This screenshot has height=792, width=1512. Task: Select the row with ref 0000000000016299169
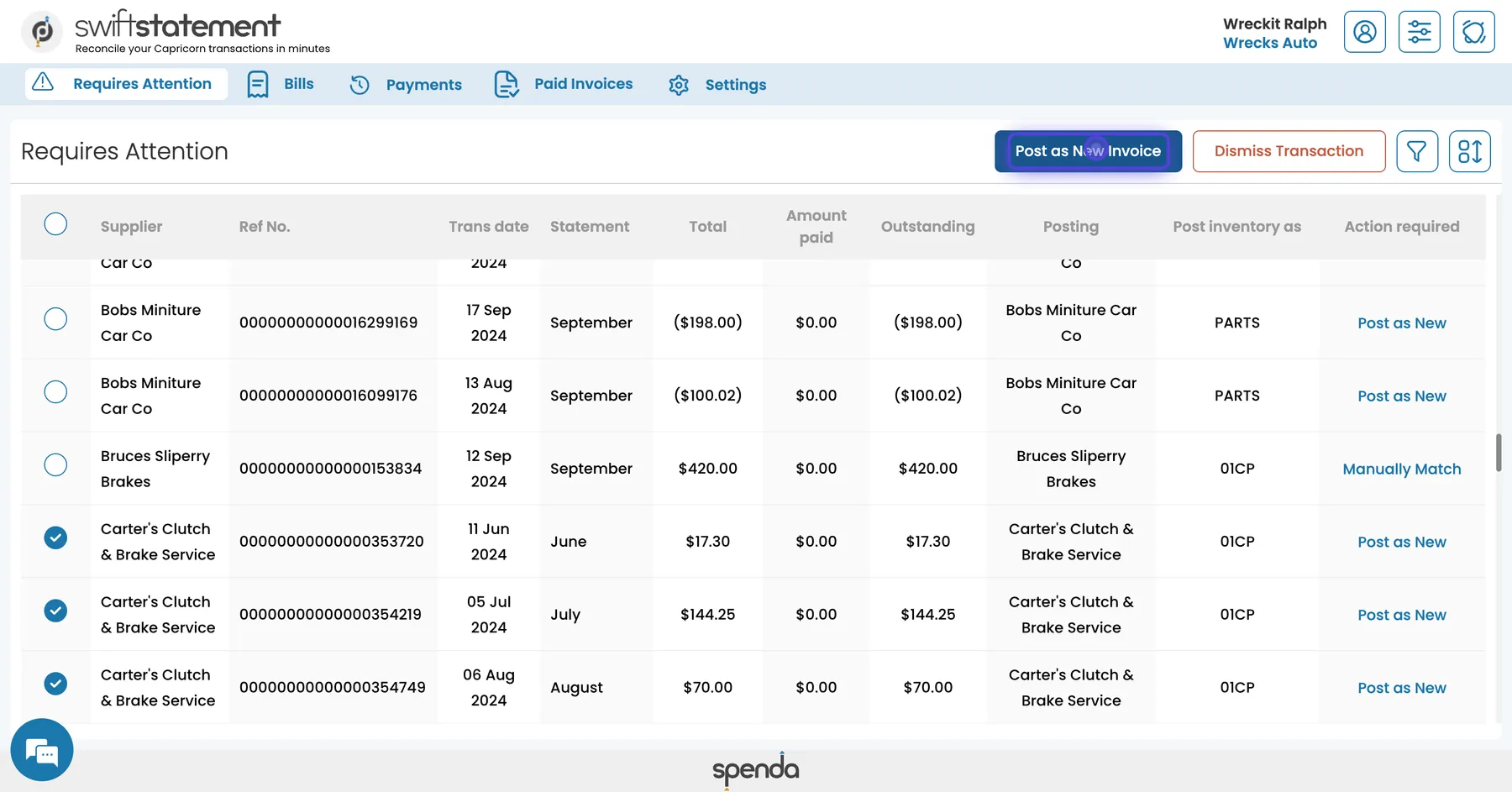tap(55, 319)
